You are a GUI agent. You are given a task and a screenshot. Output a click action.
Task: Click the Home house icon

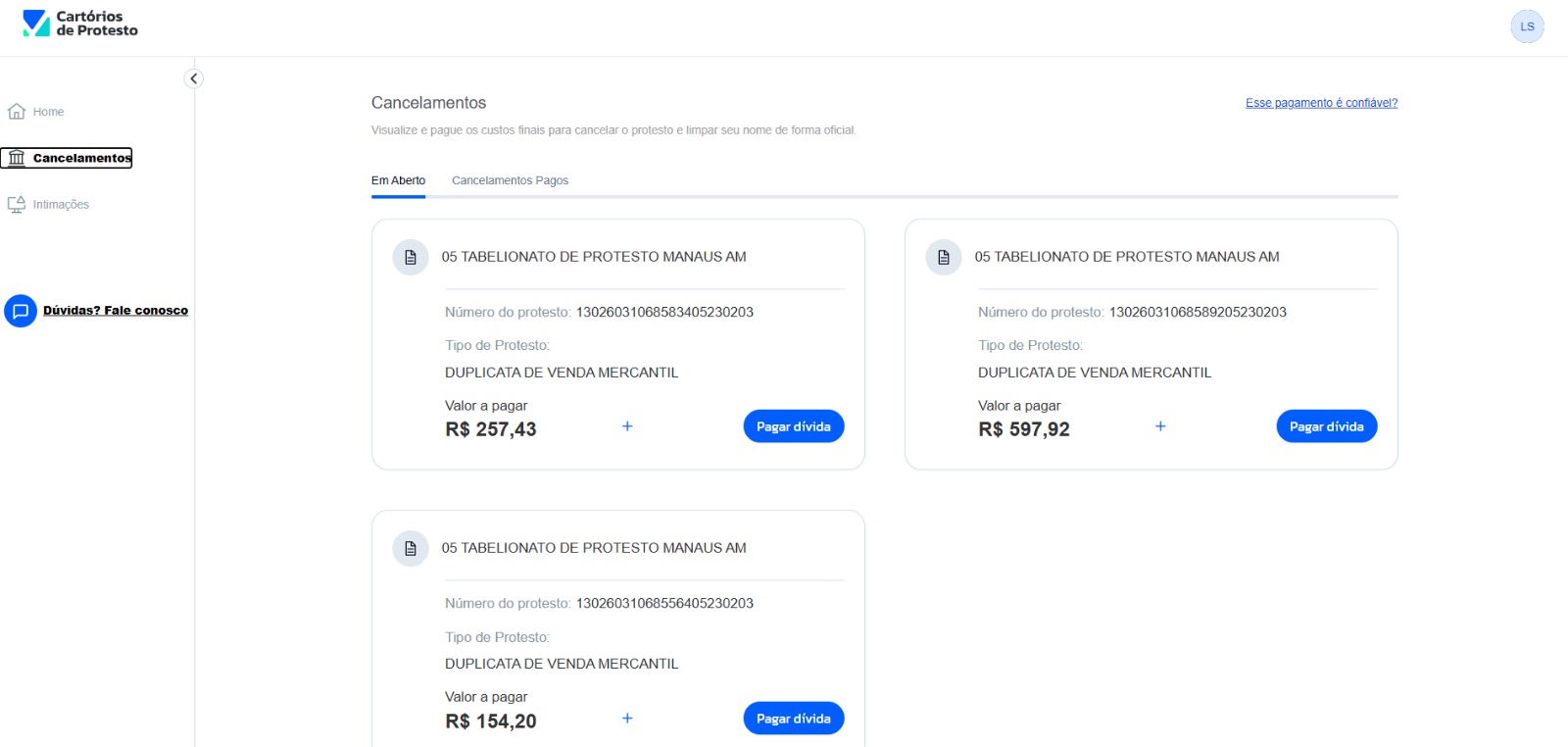[17, 112]
